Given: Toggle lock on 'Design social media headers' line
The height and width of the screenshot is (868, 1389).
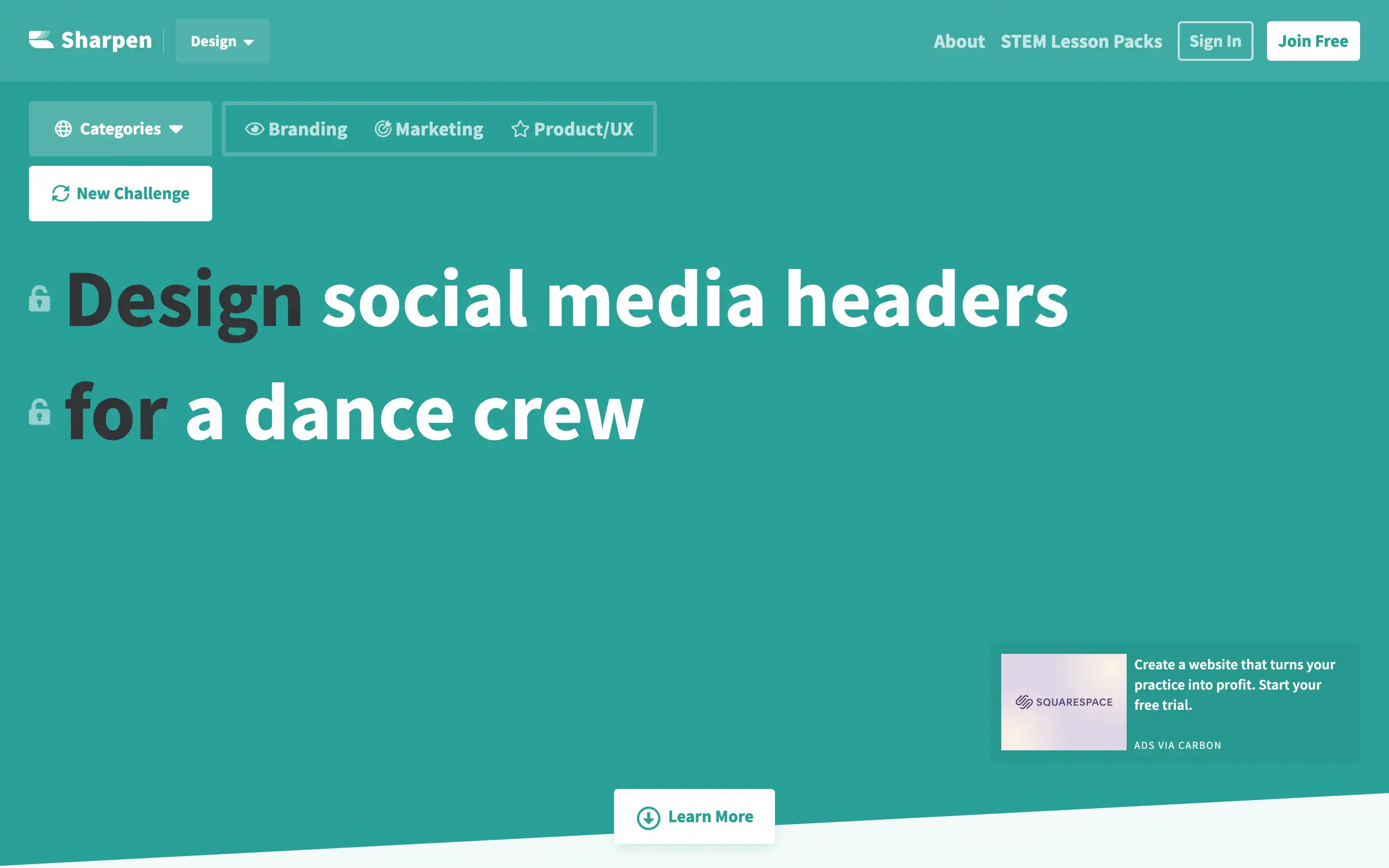Looking at the screenshot, I should pyautogui.click(x=40, y=298).
